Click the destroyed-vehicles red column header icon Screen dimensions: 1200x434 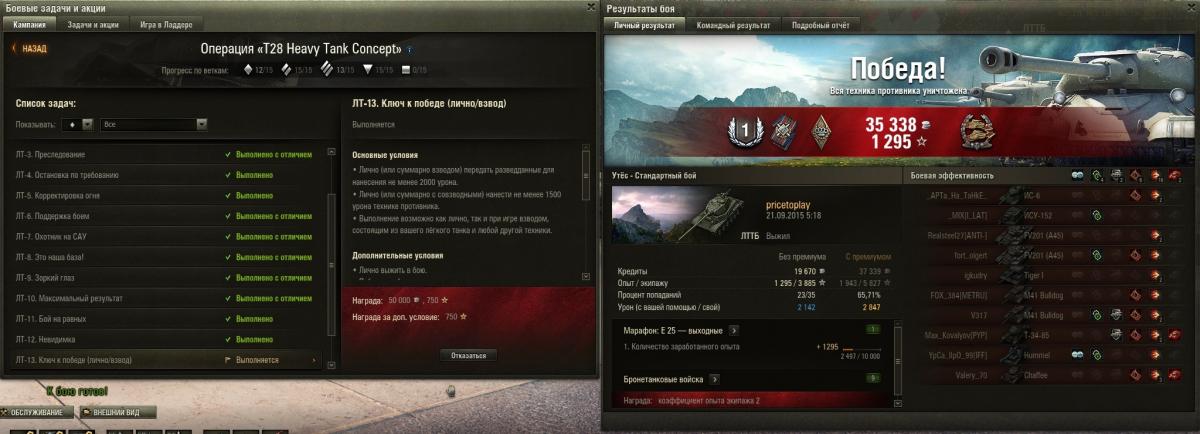pyautogui.click(x=1175, y=175)
